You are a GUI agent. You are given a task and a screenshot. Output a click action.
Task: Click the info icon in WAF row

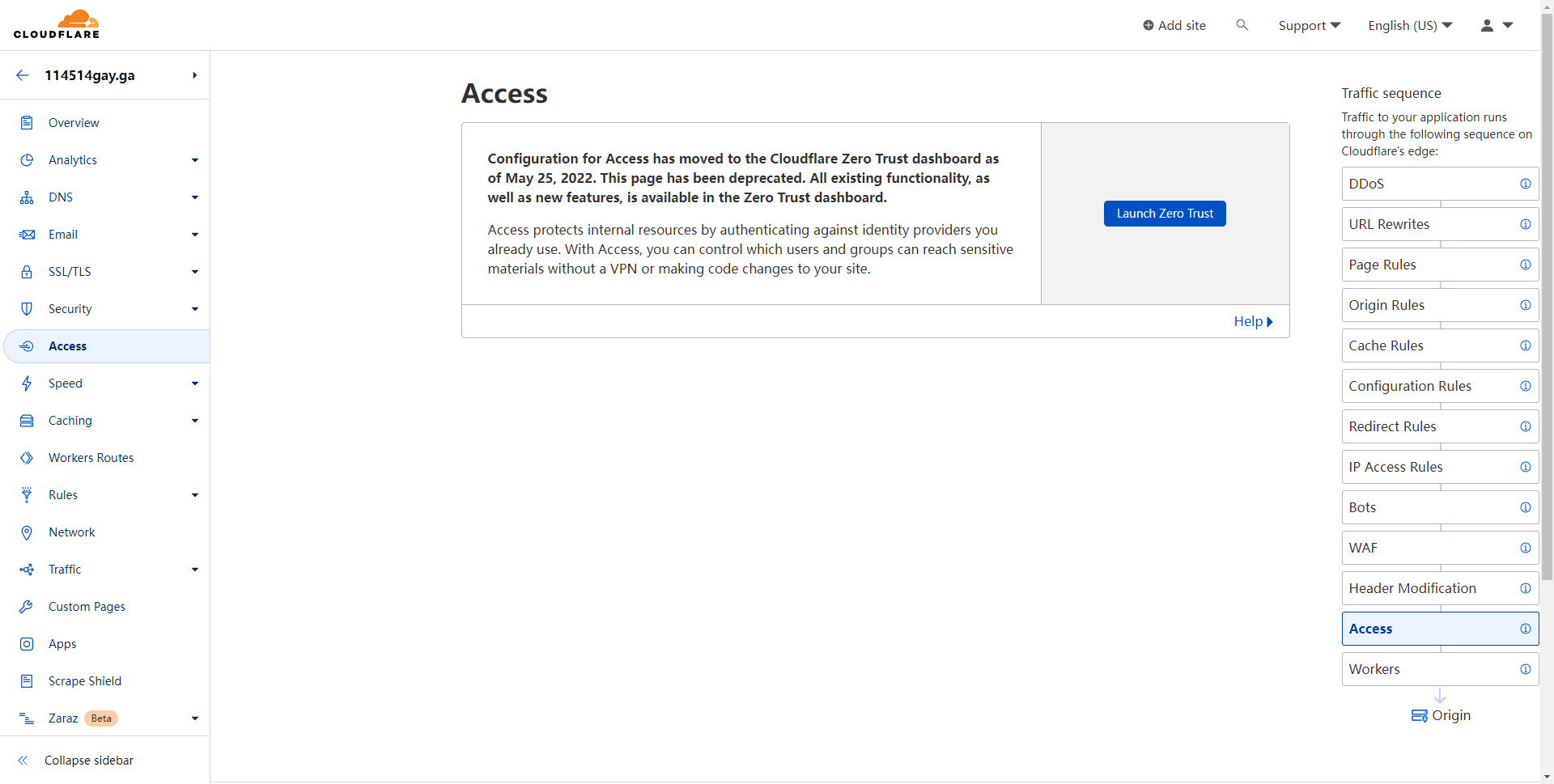(x=1525, y=548)
